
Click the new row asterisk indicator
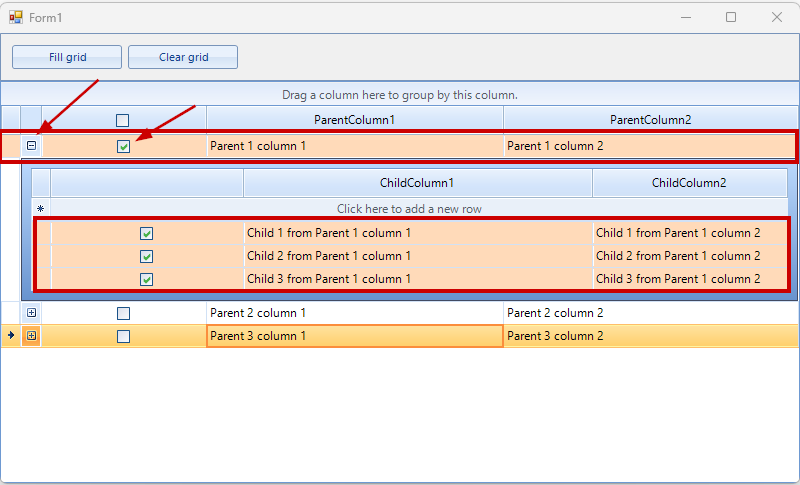click(x=41, y=209)
